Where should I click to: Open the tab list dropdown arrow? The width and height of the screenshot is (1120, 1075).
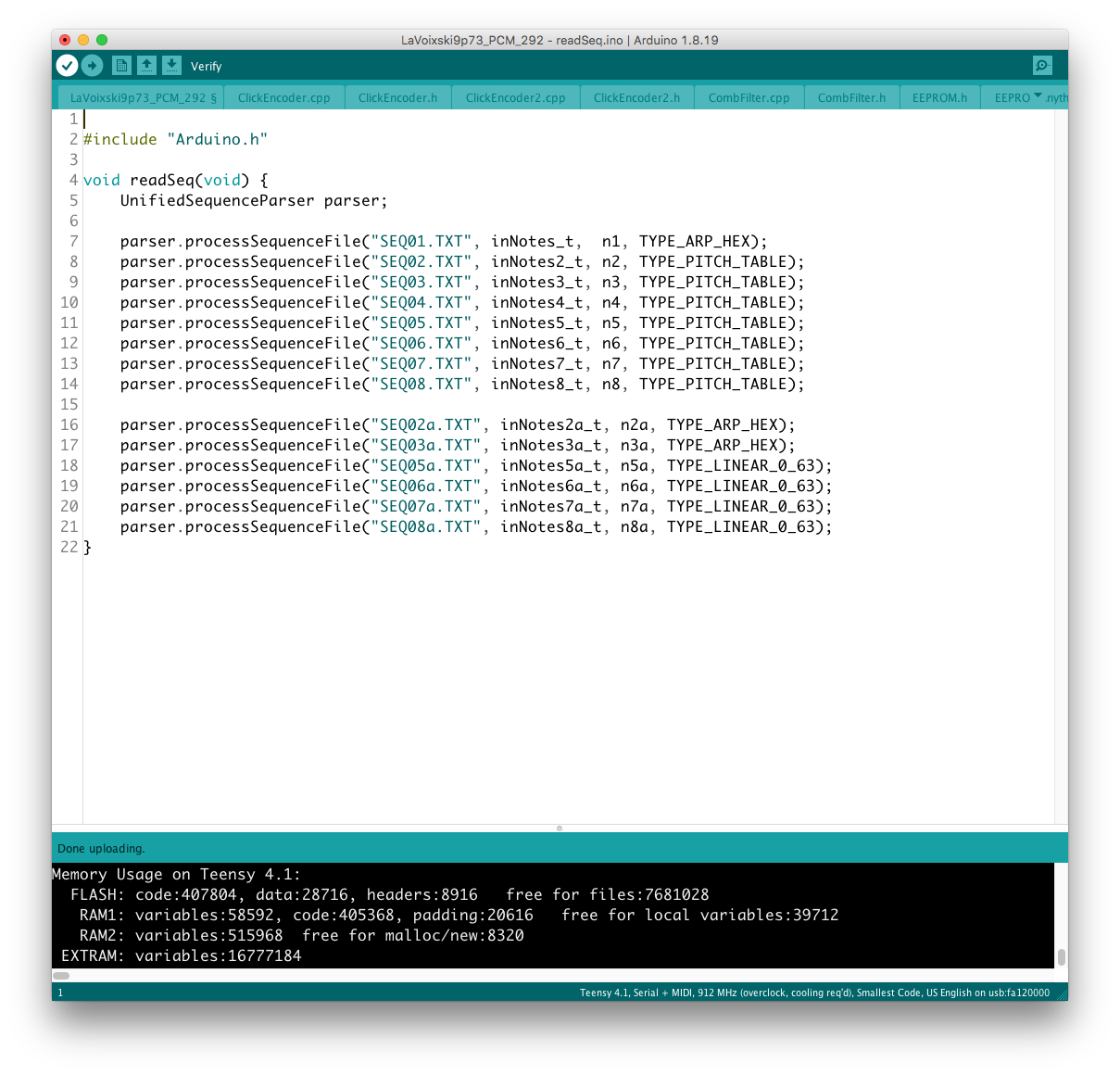click(x=1038, y=96)
